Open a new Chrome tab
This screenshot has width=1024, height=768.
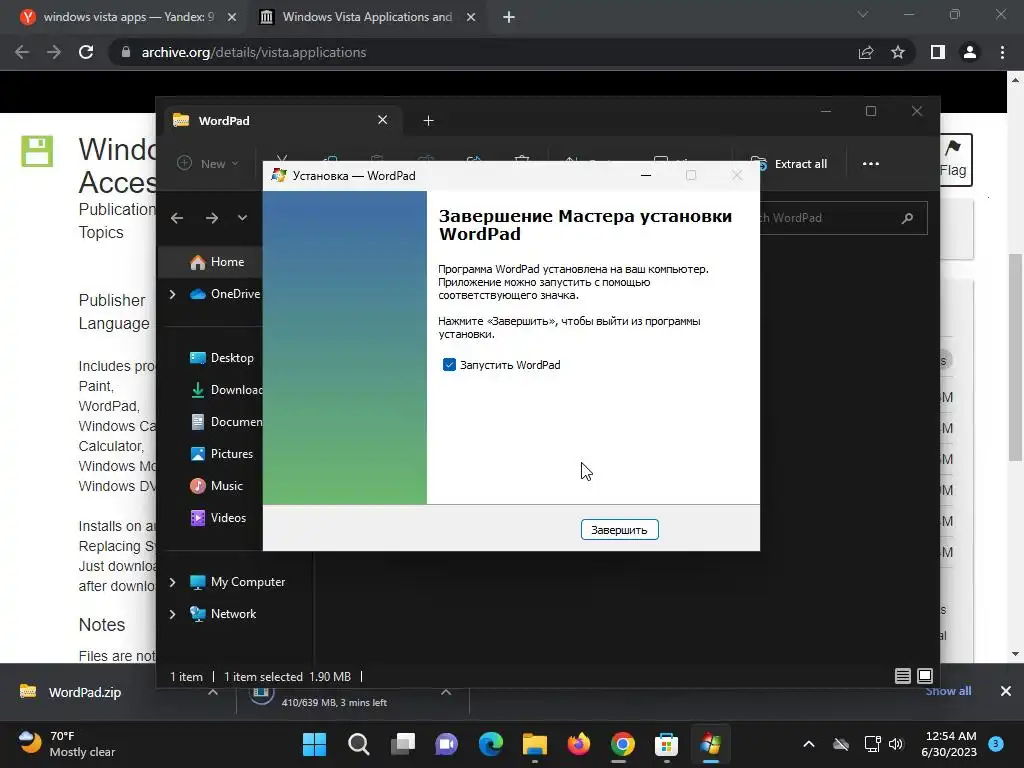click(x=509, y=17)
